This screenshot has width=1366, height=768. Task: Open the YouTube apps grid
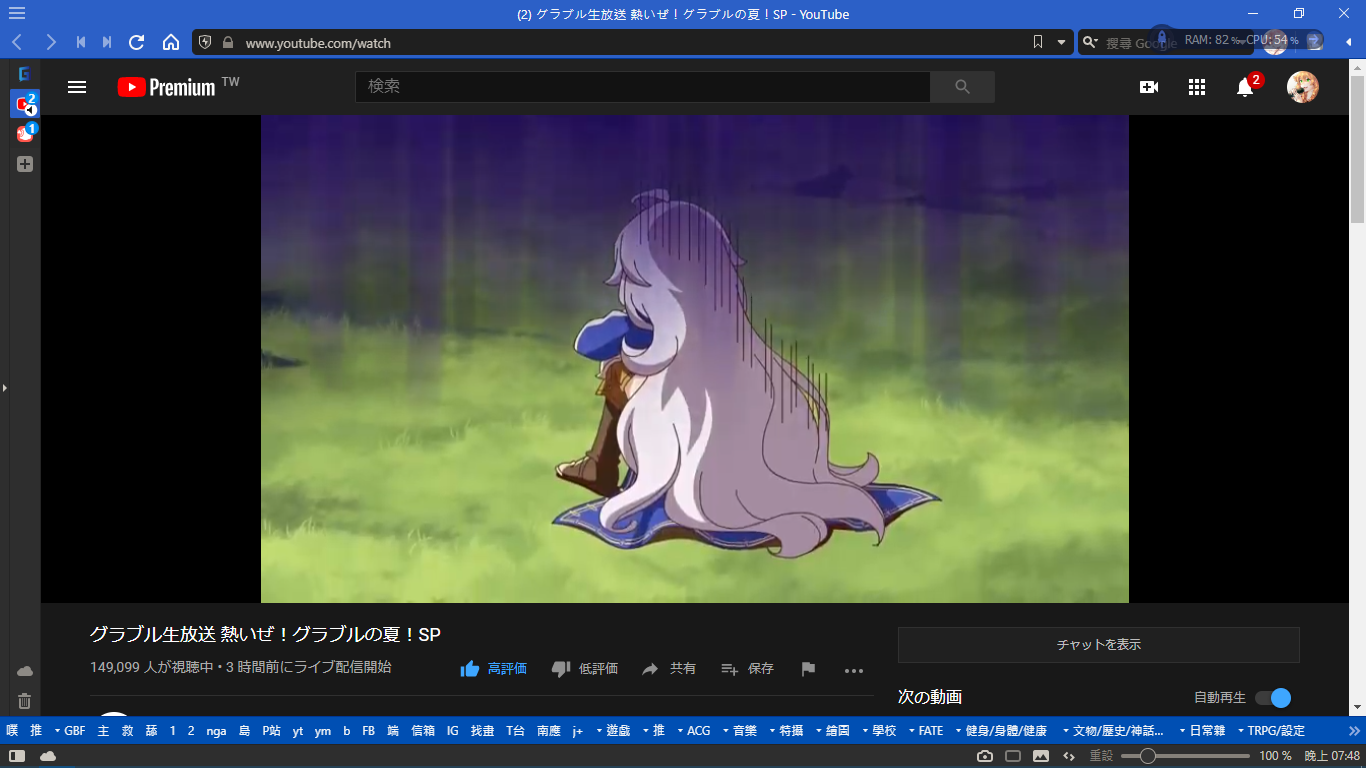click(x=1197, y=87)
